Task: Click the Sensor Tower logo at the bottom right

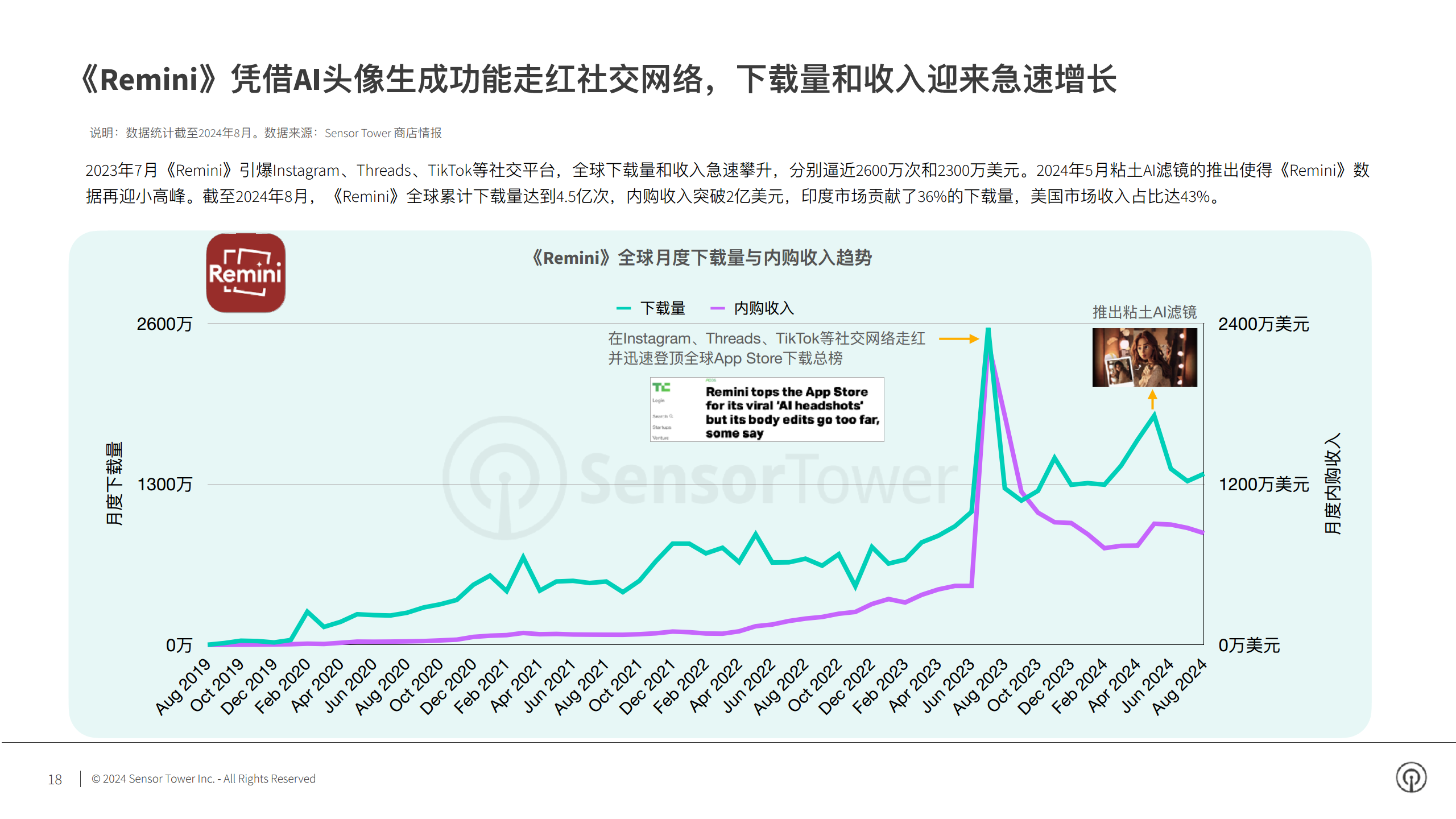Action: (x=1411, y=777)
